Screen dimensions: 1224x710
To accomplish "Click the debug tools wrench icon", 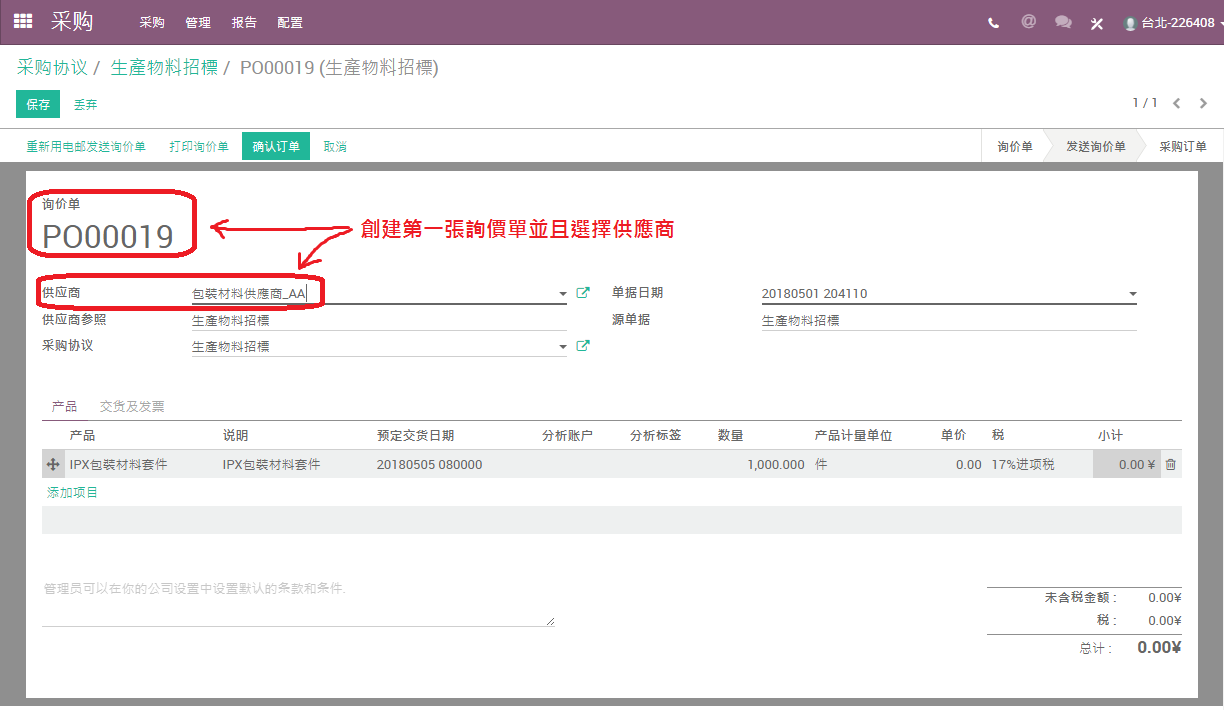I will point(1097,23).
